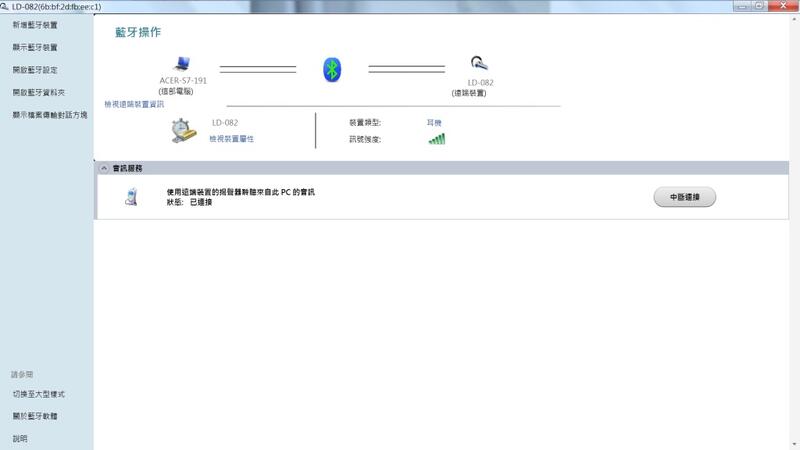
Task: Click the 耳機 device type link
Action: pyautogui.click(x=435, y=122)
